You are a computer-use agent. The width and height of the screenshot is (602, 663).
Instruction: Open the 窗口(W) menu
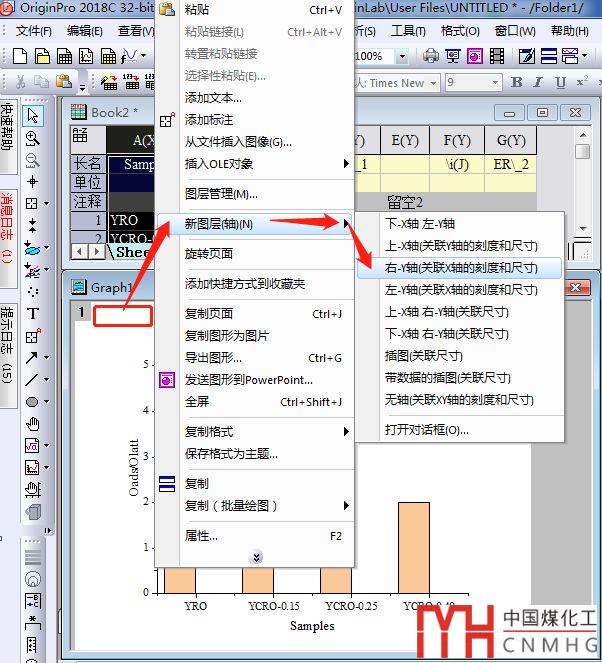pyautogui.click(x=514, y=31)
